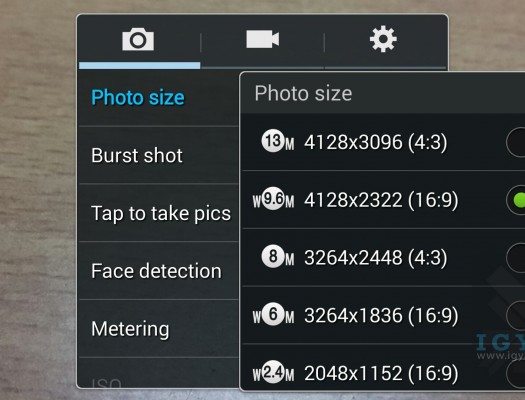Screen dimensions: 525x400
Task: Click the 8M resolution badge icon
Action: (277, 257)
